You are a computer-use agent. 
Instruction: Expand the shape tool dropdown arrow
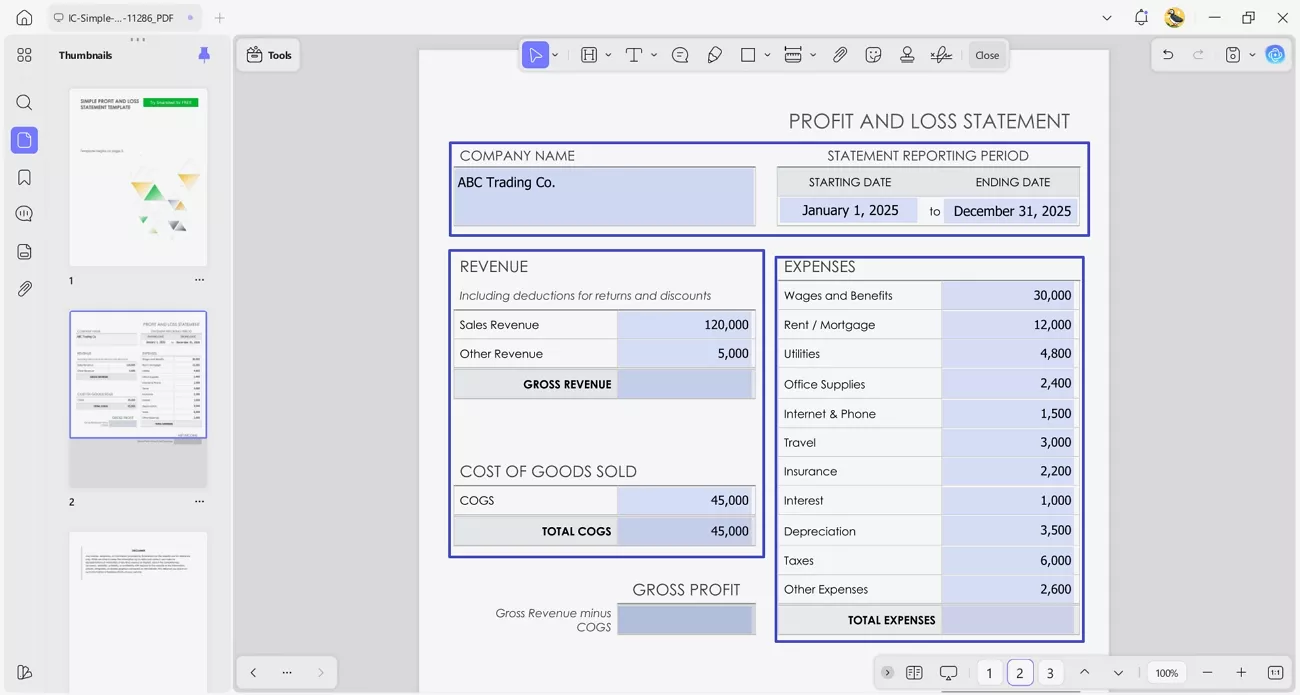766,55
